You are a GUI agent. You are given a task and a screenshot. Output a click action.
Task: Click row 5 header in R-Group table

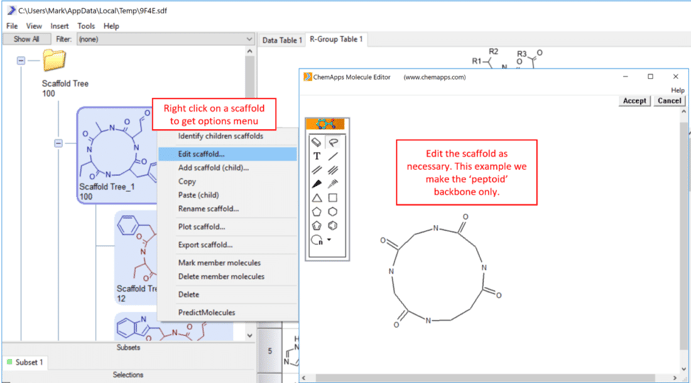[270, 351]
